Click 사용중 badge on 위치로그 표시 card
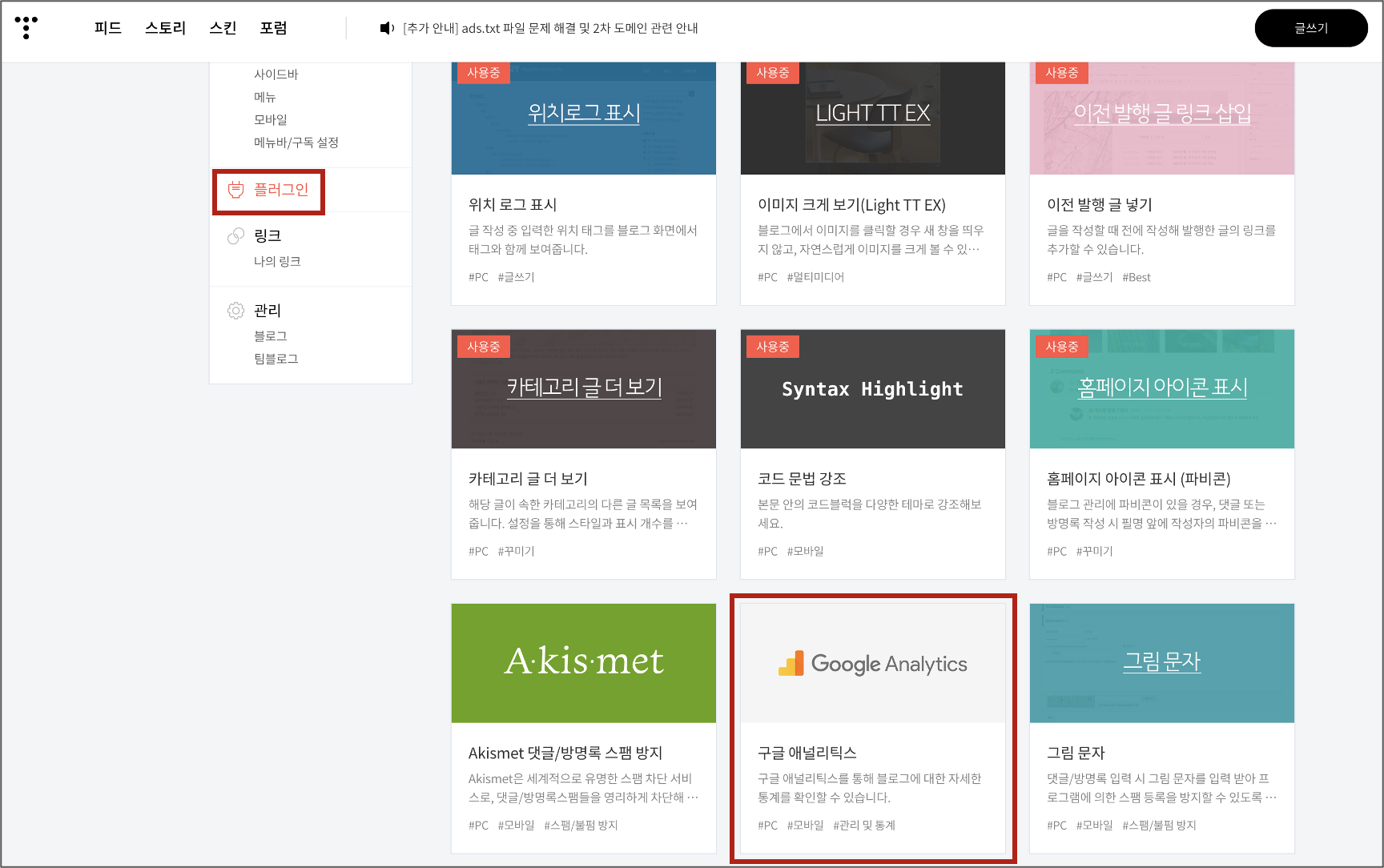Viewport: 1384px width, 868px height. (x=484, y=73)
